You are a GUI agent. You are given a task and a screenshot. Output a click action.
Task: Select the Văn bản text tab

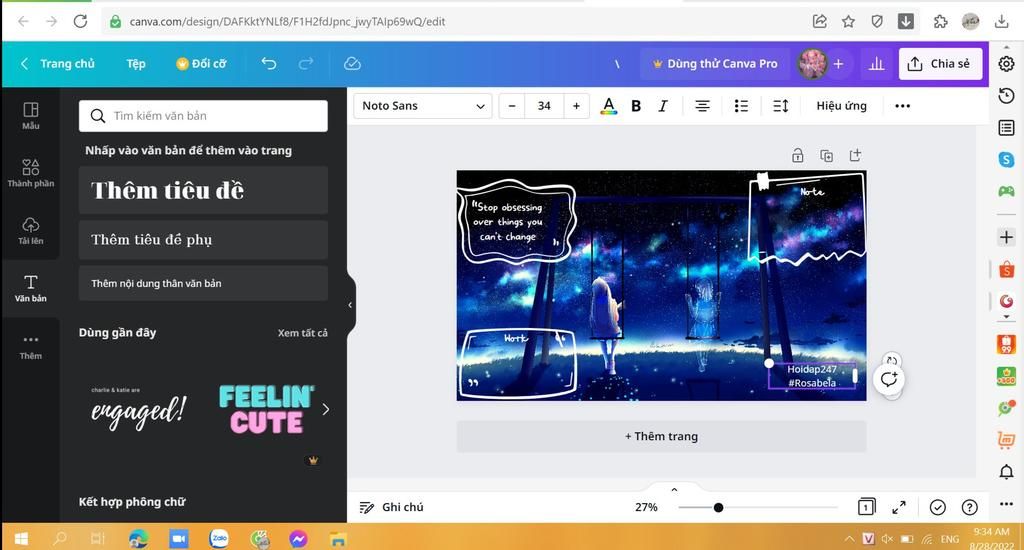point(31,288)
